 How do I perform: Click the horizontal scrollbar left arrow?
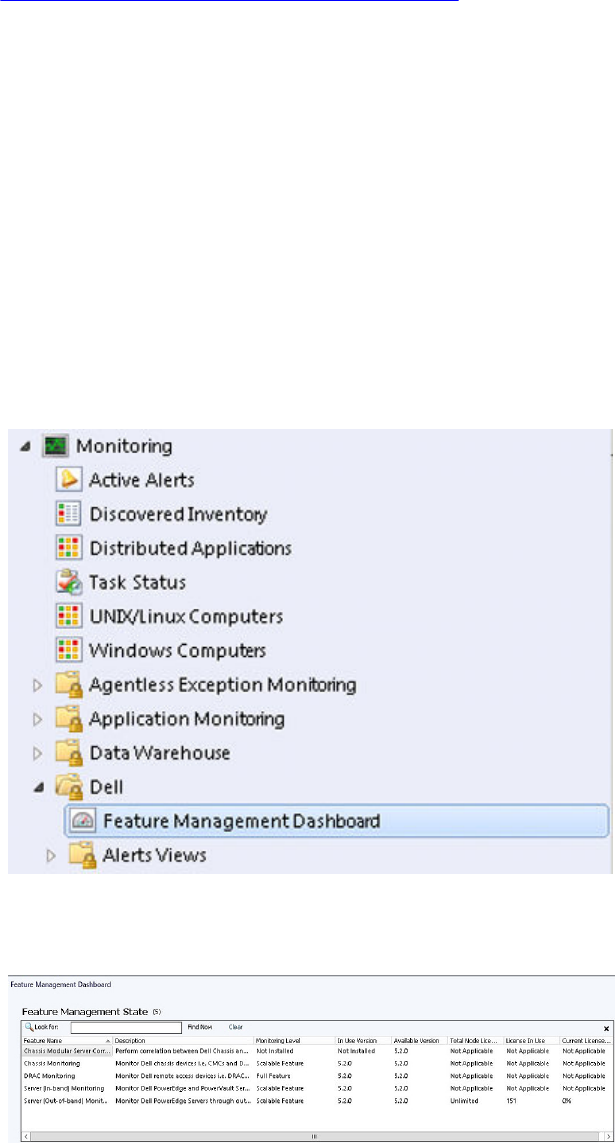(26, 1136)
